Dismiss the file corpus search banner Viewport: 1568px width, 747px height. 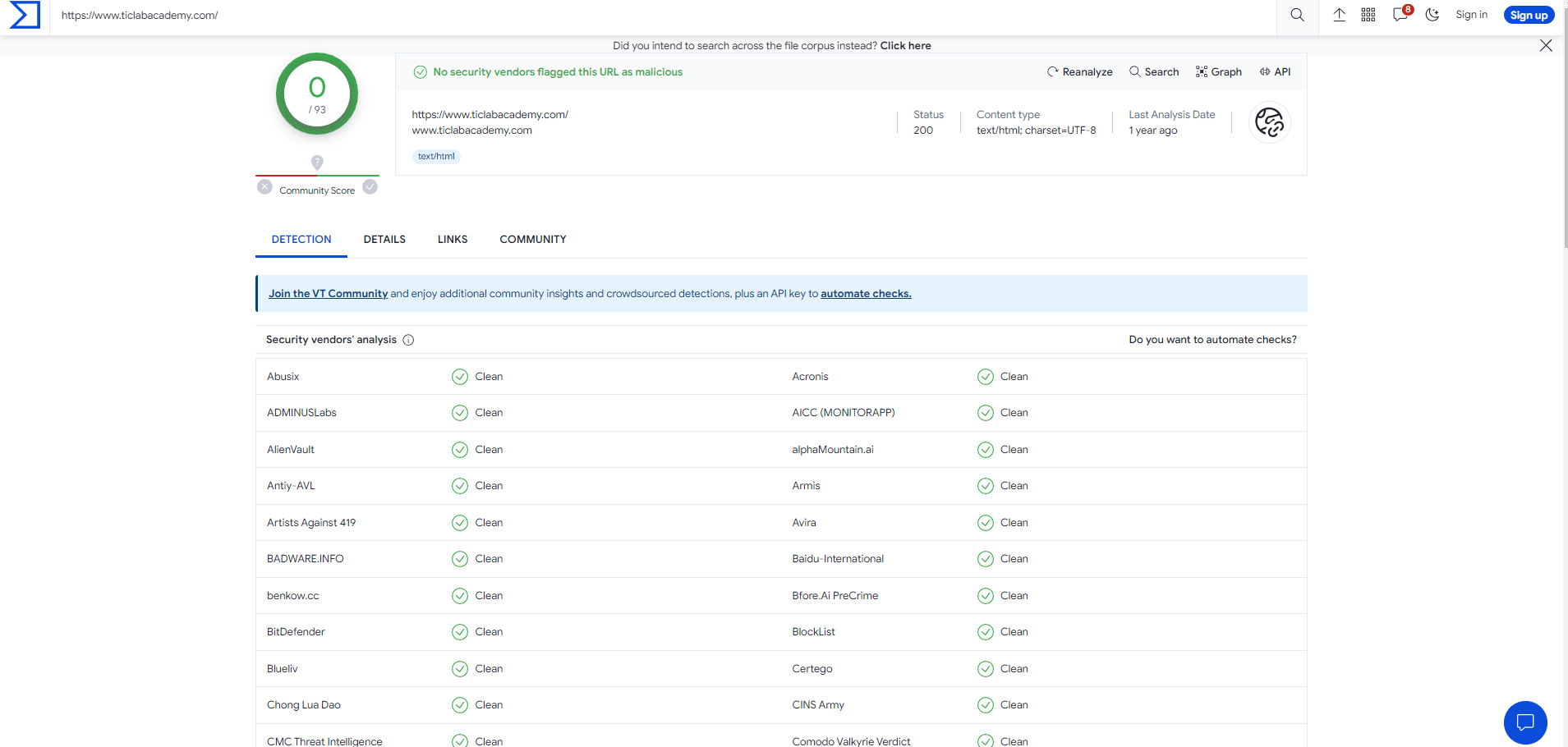1546,45
